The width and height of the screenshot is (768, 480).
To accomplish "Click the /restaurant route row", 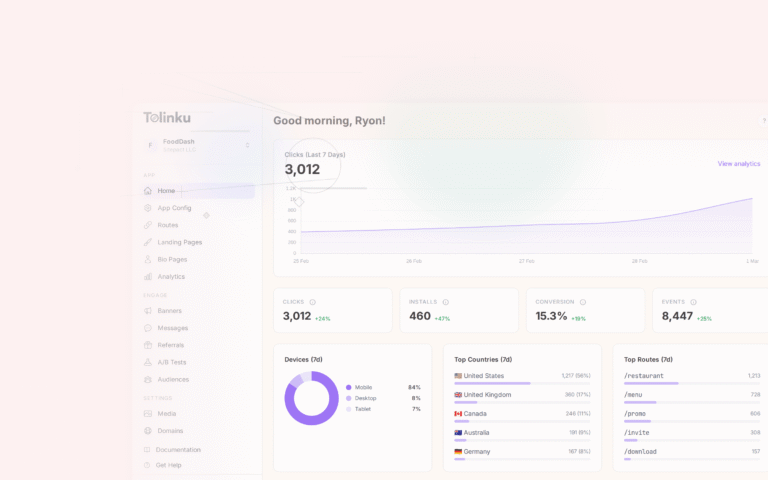I will [692, 378].
